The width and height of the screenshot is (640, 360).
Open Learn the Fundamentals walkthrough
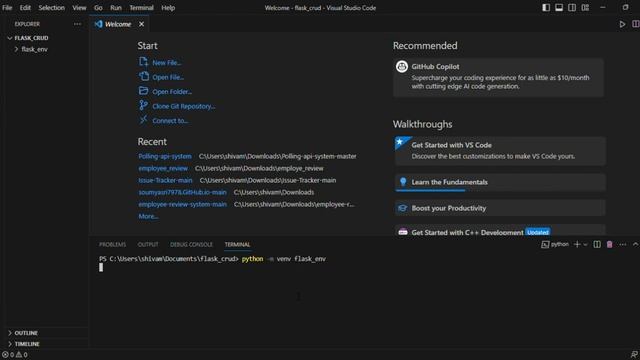tap(500, 182)
